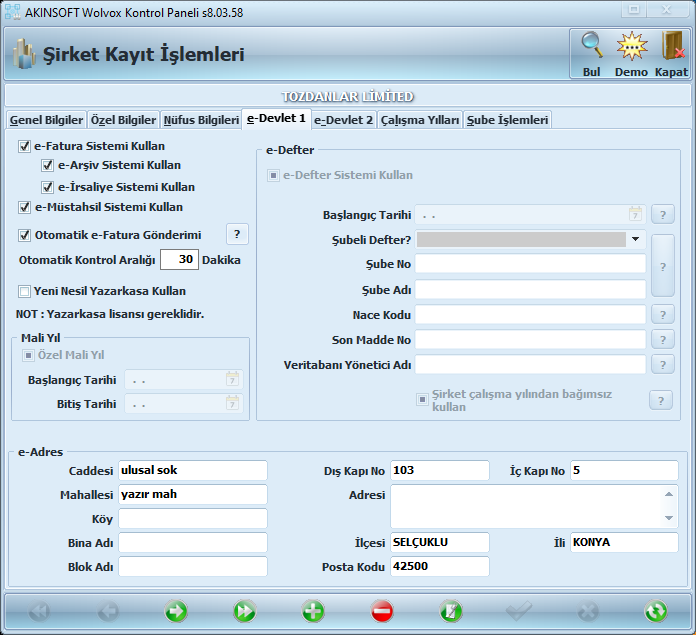Click the Köy input field
The height and width of the screenshot is (635, 696).
[193, 518]
